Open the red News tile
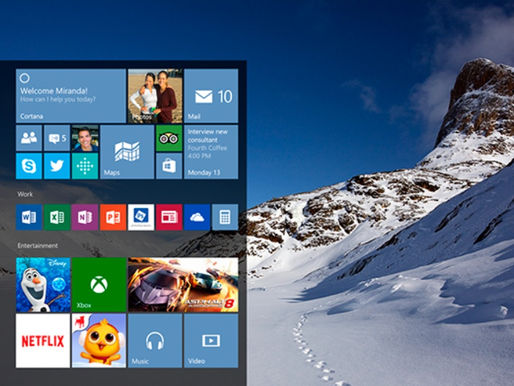514x386 pixels. (169, 217)
